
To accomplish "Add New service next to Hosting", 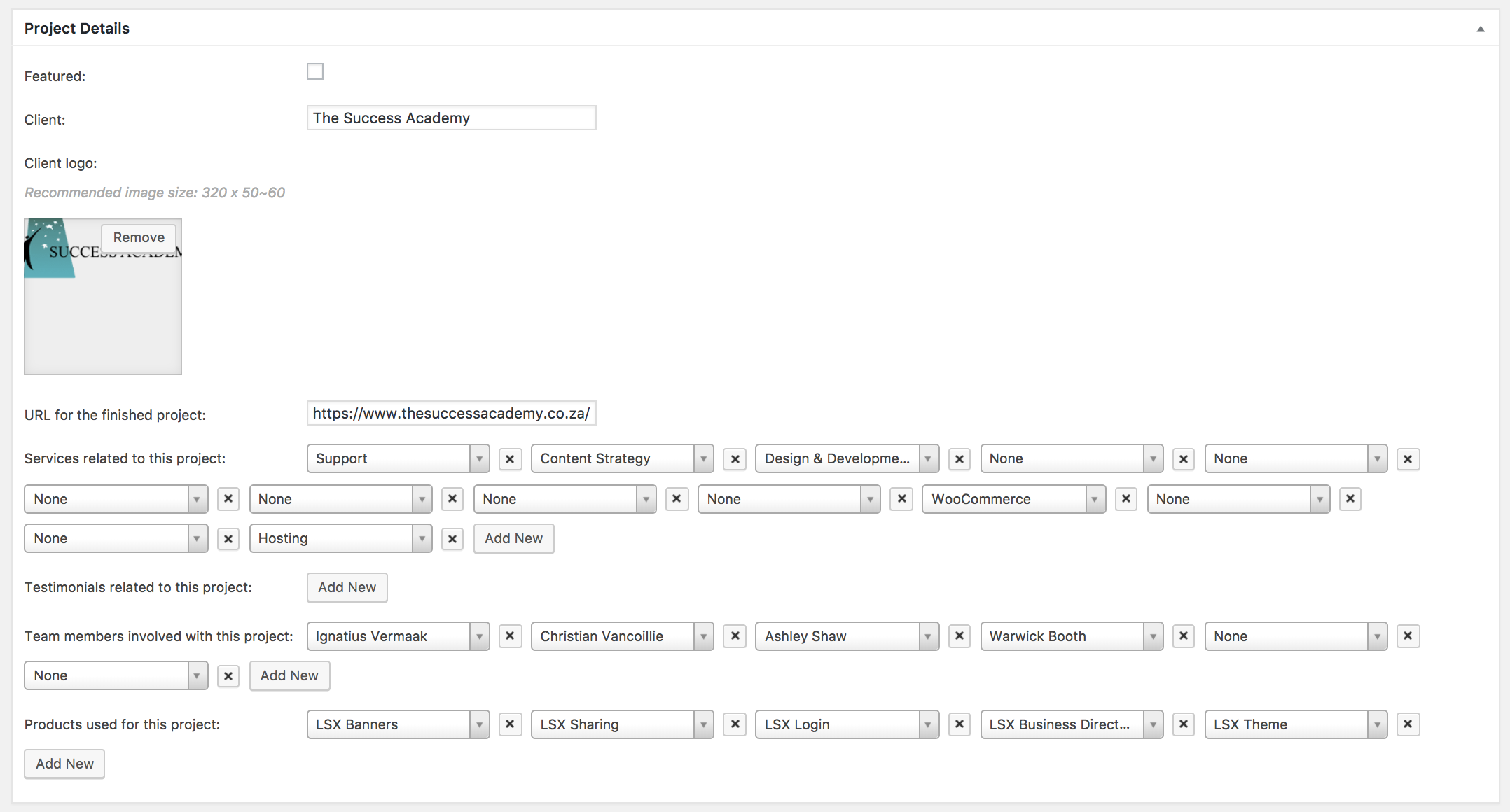I will 514,538.
